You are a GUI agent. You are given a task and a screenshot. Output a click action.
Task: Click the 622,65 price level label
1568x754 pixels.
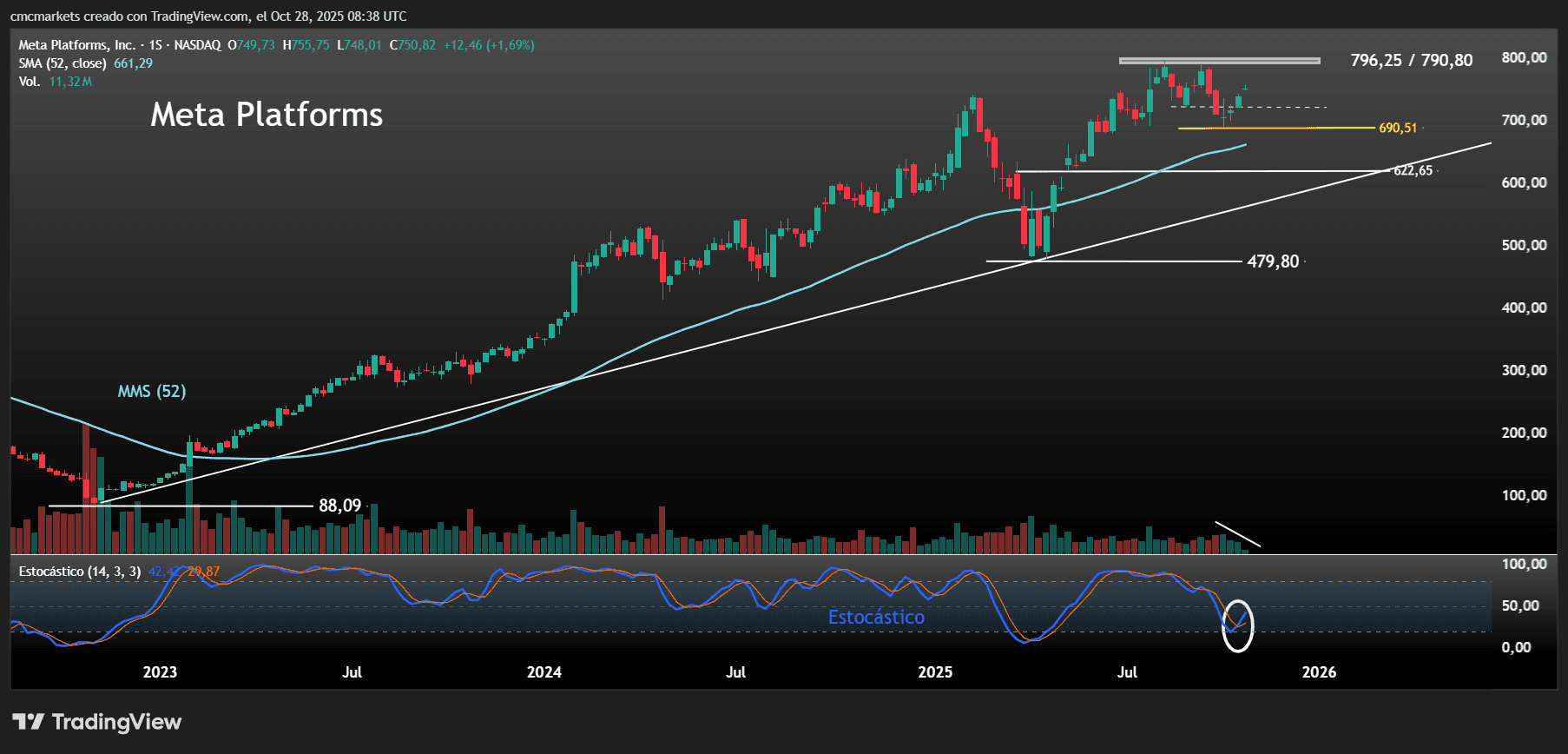(1413, 170)
